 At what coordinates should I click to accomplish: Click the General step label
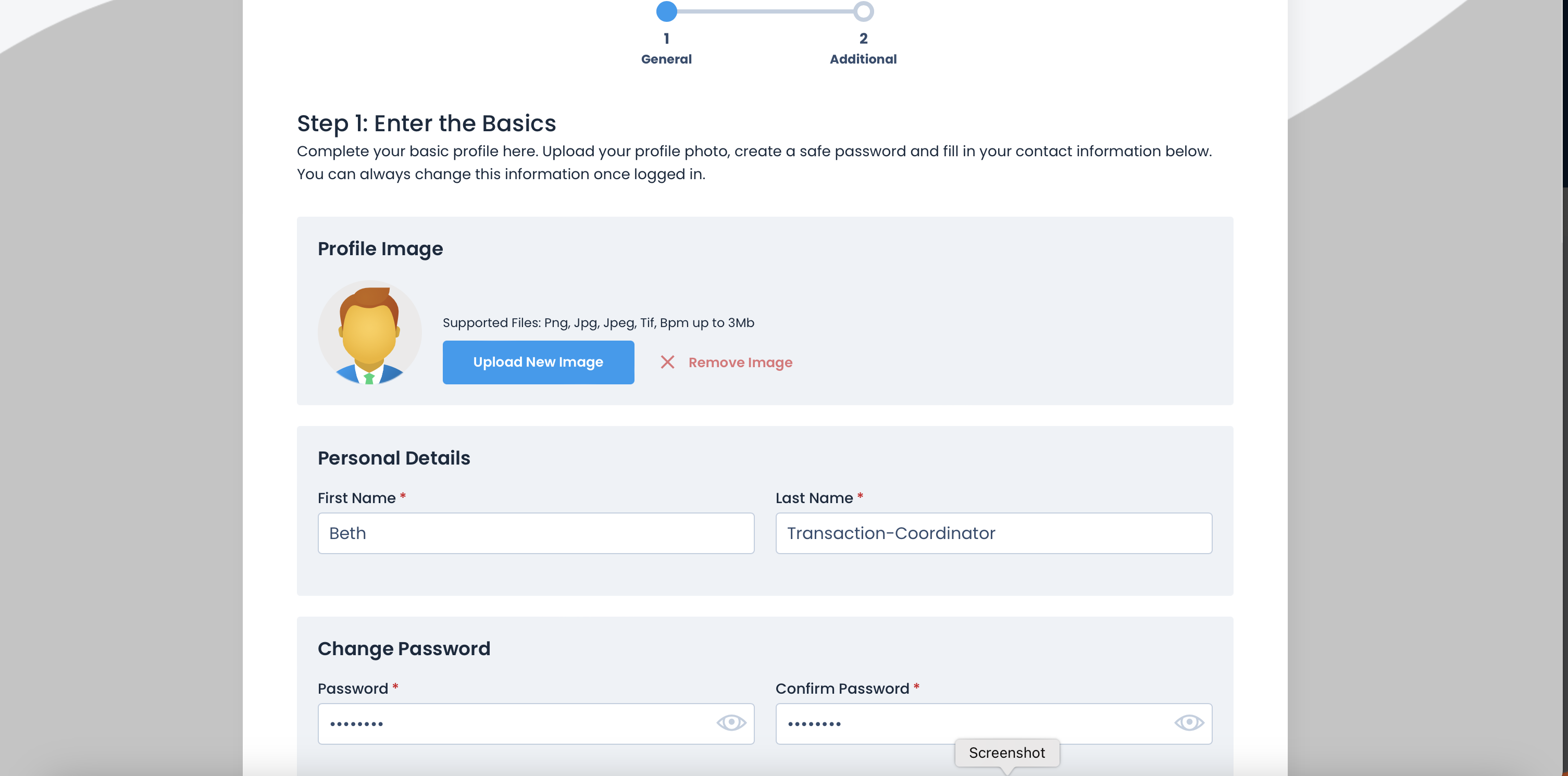point(666,59)
